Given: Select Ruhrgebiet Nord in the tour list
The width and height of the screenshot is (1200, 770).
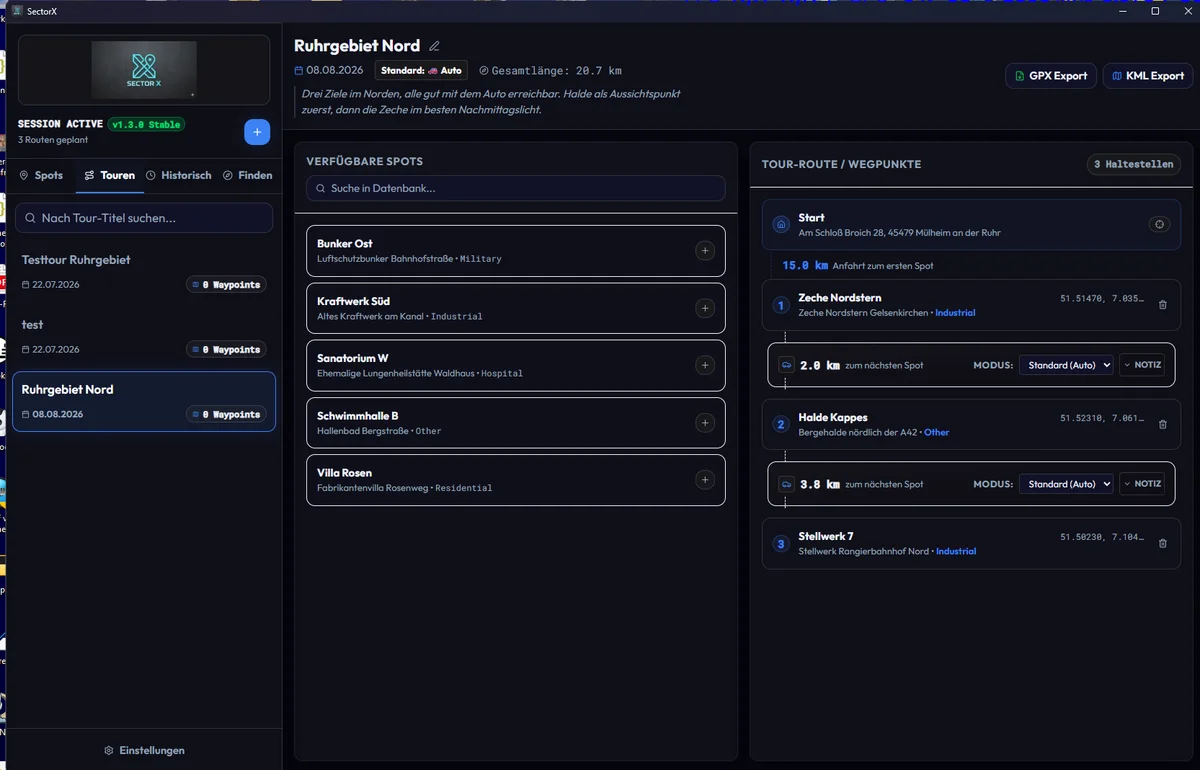Looking at the screenshot, I should 144,401.
